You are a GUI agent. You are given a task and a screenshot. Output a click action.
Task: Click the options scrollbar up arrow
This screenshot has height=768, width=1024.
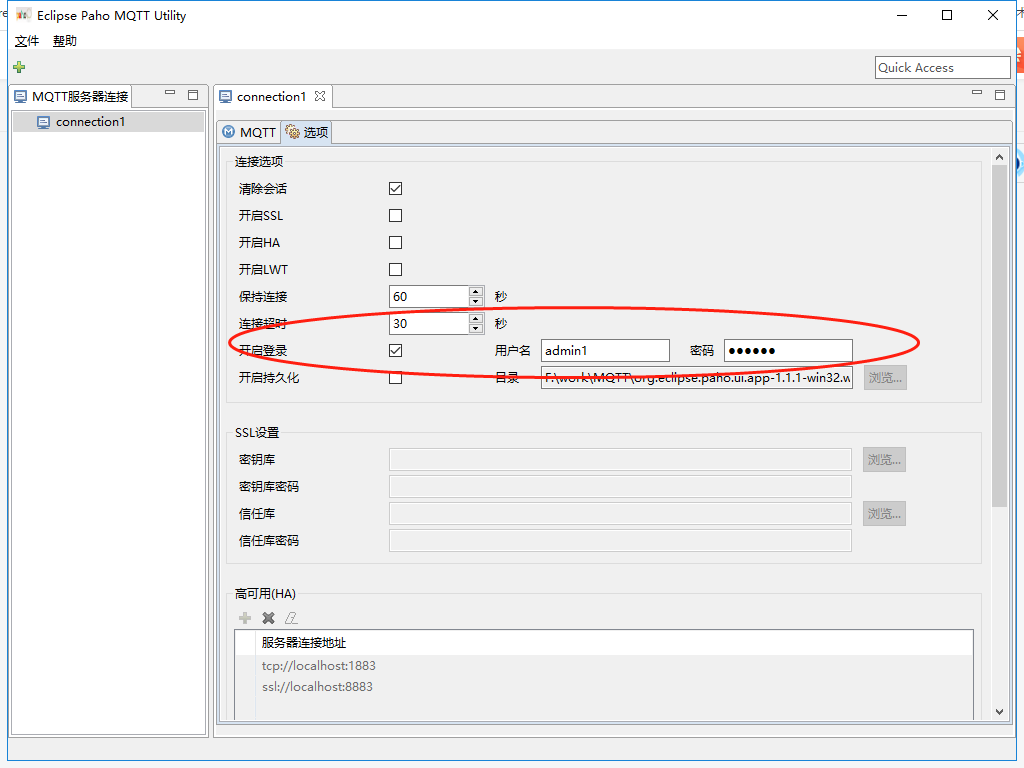pyautogui.click(x=999, y=157)
